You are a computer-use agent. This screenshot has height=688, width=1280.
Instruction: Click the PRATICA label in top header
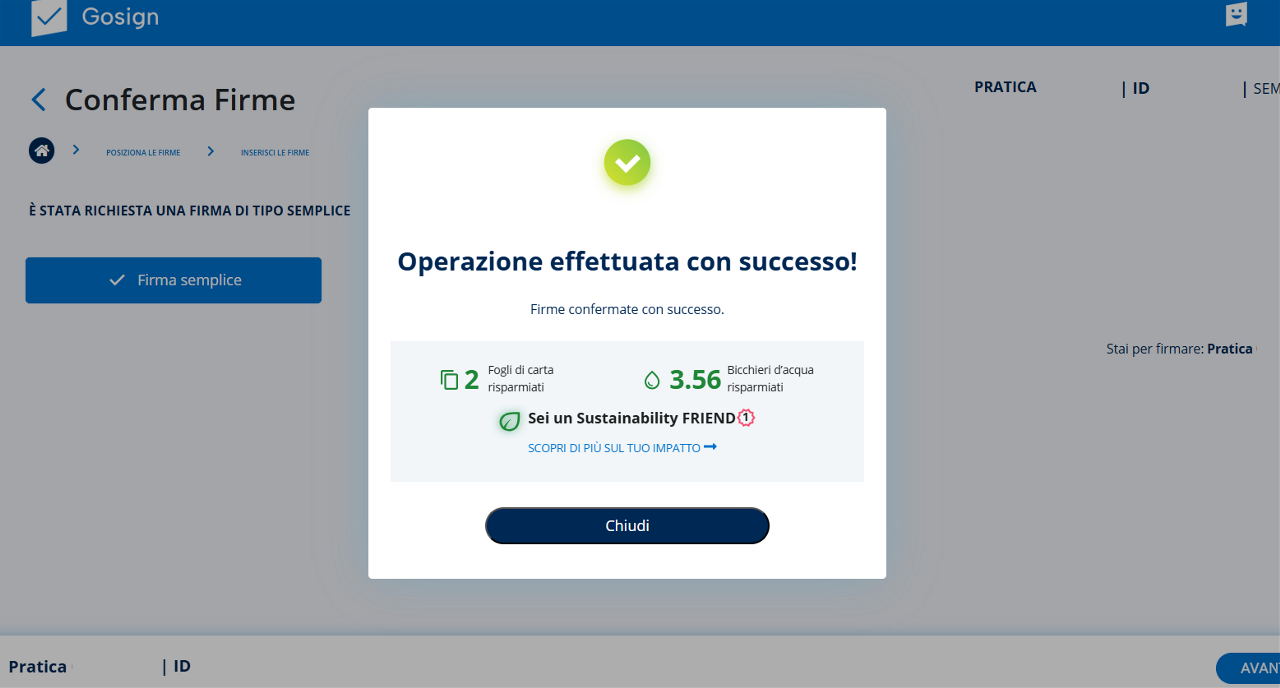[x=1005, y=87]
